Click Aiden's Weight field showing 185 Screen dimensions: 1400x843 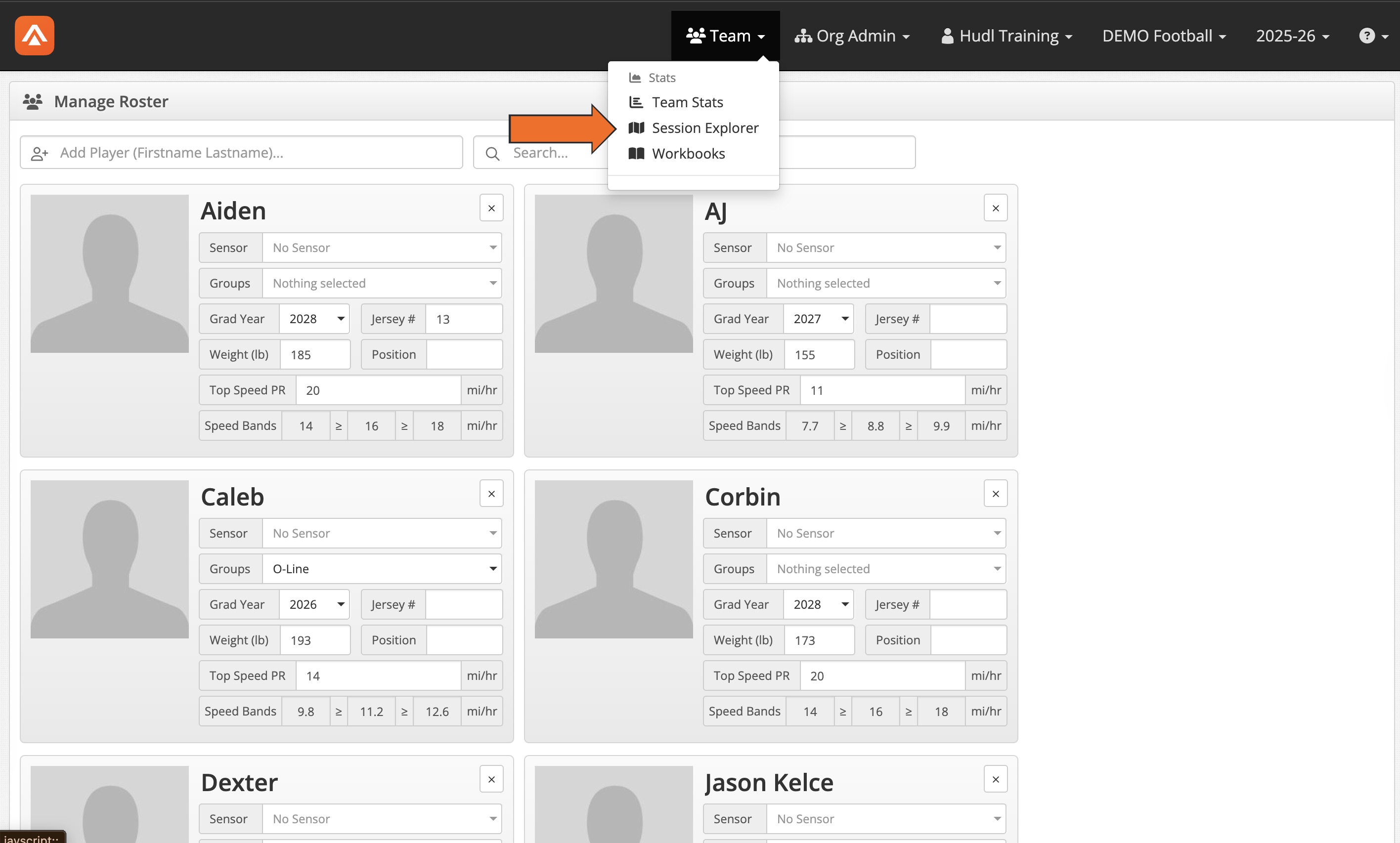point(315,354)
